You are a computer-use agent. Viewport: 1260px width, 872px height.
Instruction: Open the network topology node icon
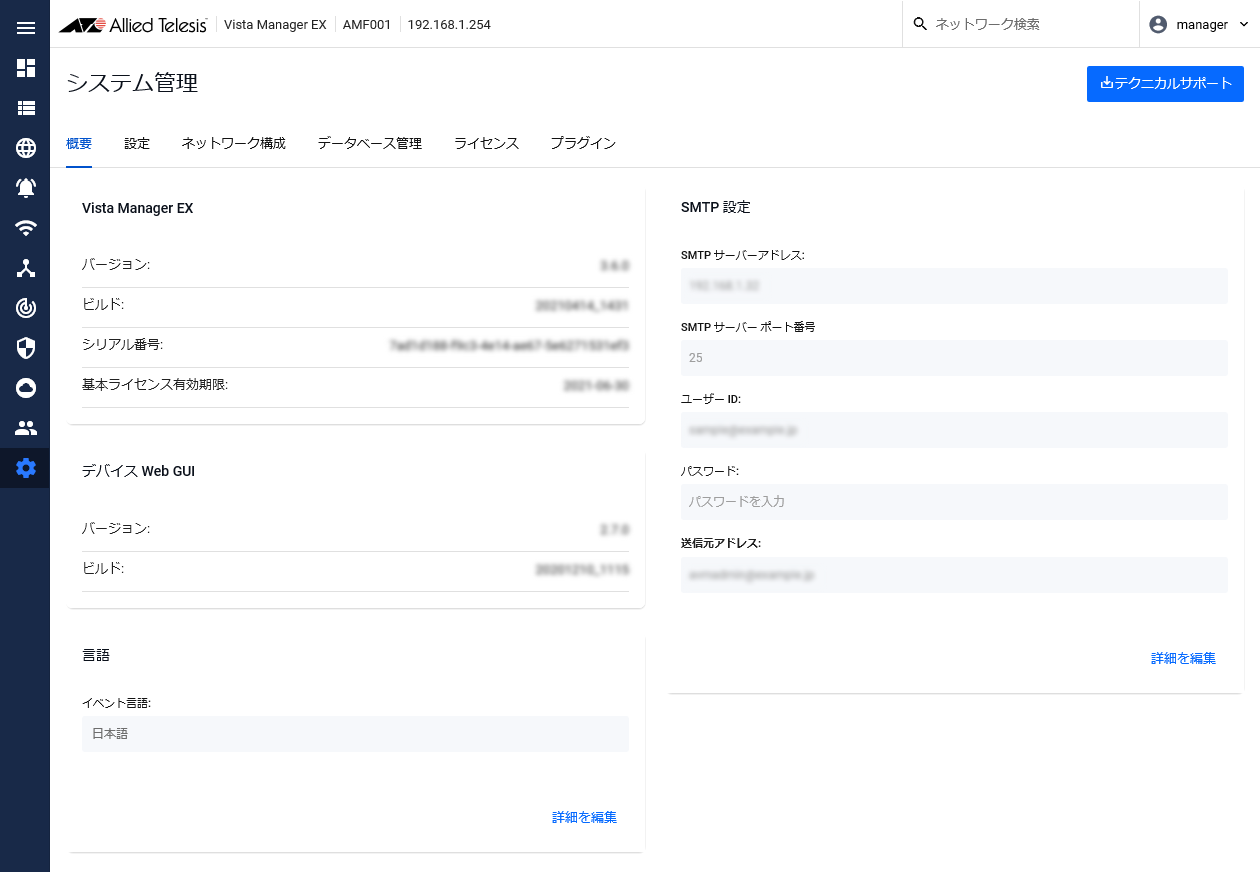tap(26, 268)
